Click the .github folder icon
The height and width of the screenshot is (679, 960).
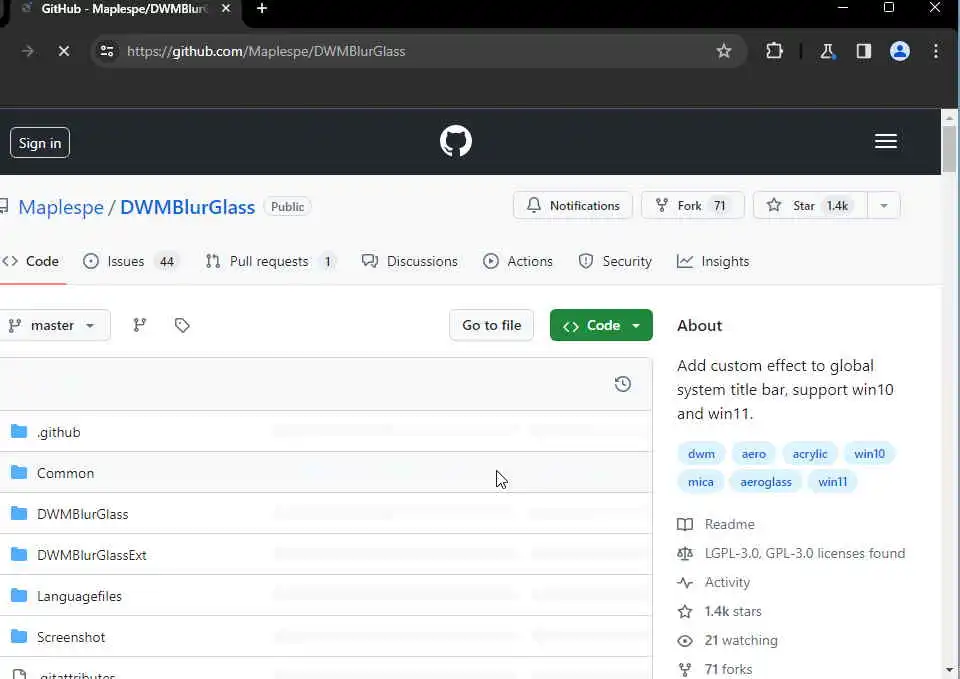tap(19, 432)
